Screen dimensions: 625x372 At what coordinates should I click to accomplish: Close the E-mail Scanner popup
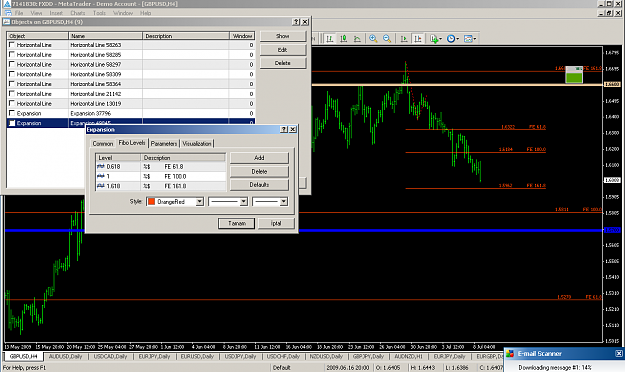619,353
